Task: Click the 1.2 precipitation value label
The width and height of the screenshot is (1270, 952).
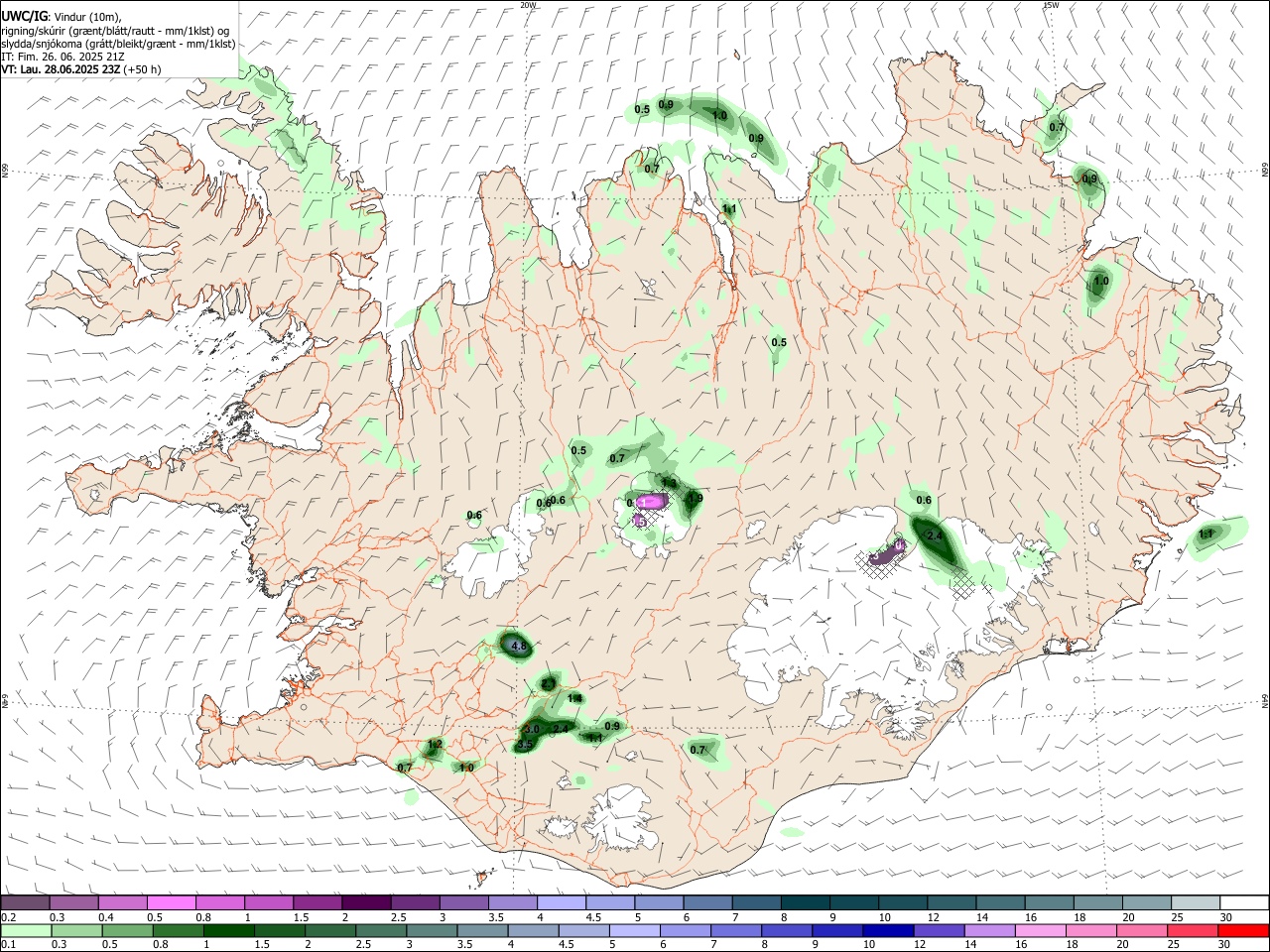Action: click(x=435, y=745)
